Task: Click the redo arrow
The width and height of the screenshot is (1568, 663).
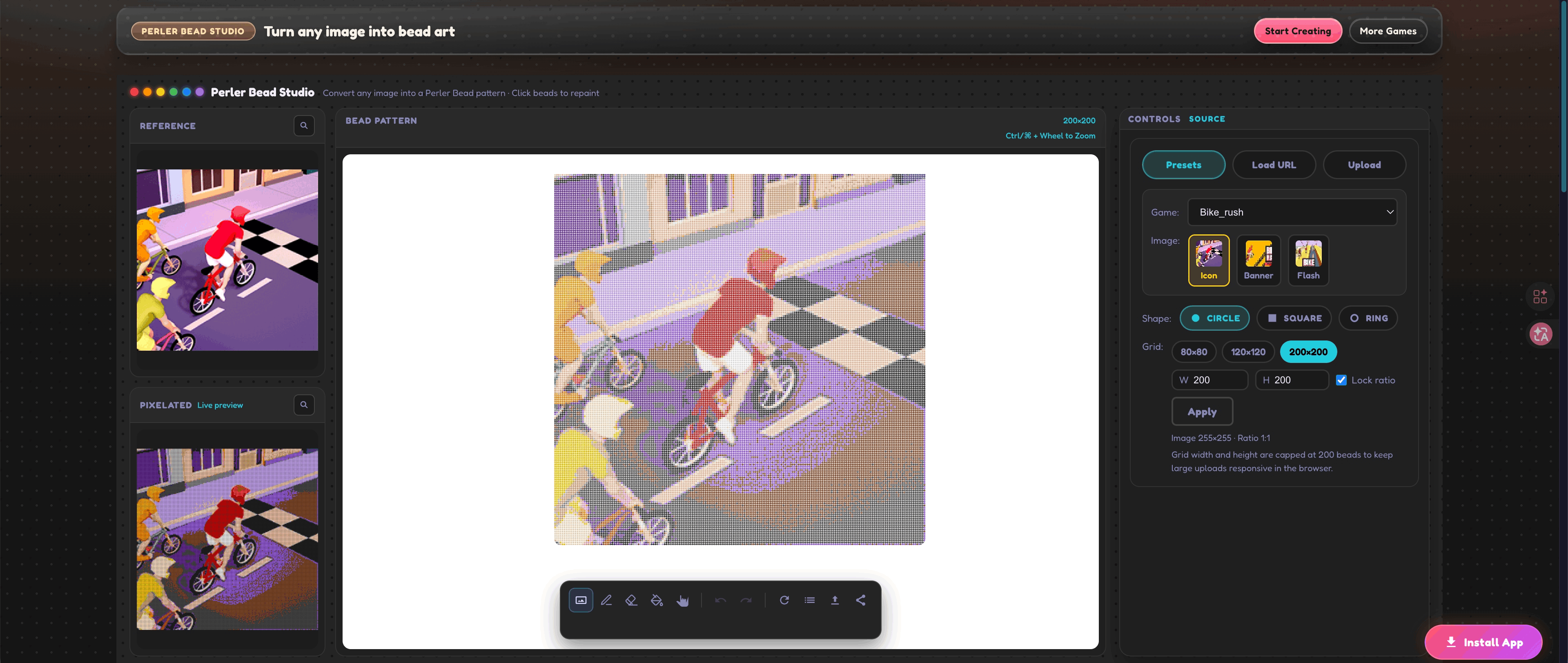Action: (x=746, y=600)
